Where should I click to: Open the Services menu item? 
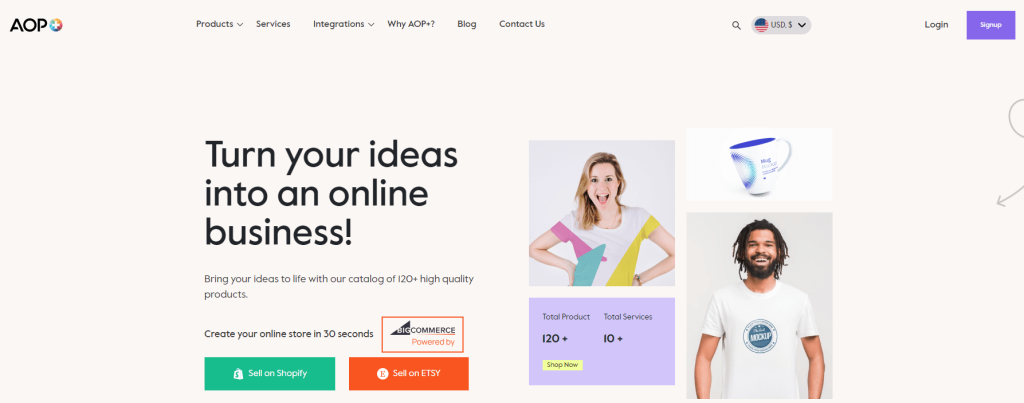coord(273,24)
